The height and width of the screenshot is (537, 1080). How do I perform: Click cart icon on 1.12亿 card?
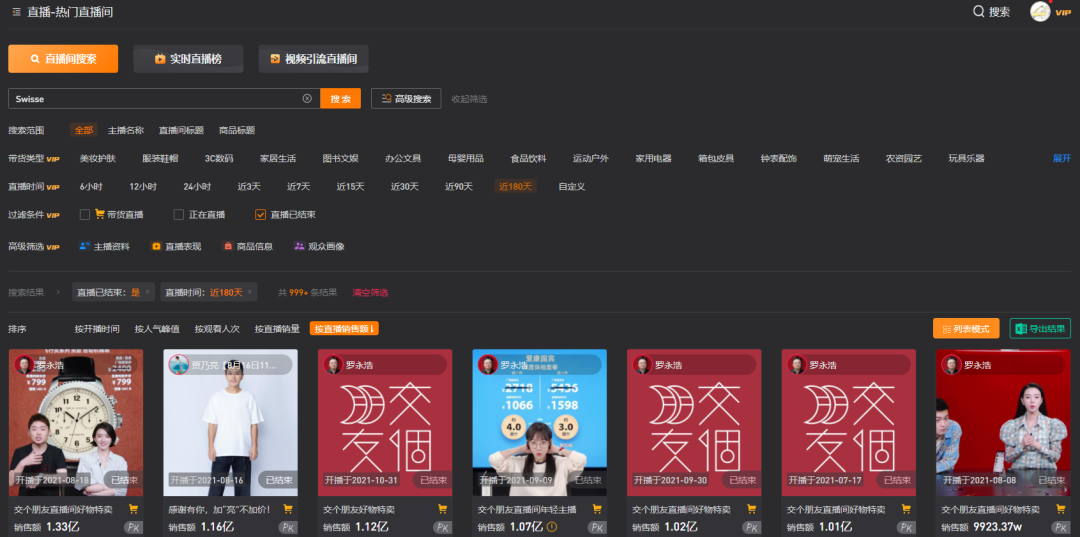(x=443, y=509)
